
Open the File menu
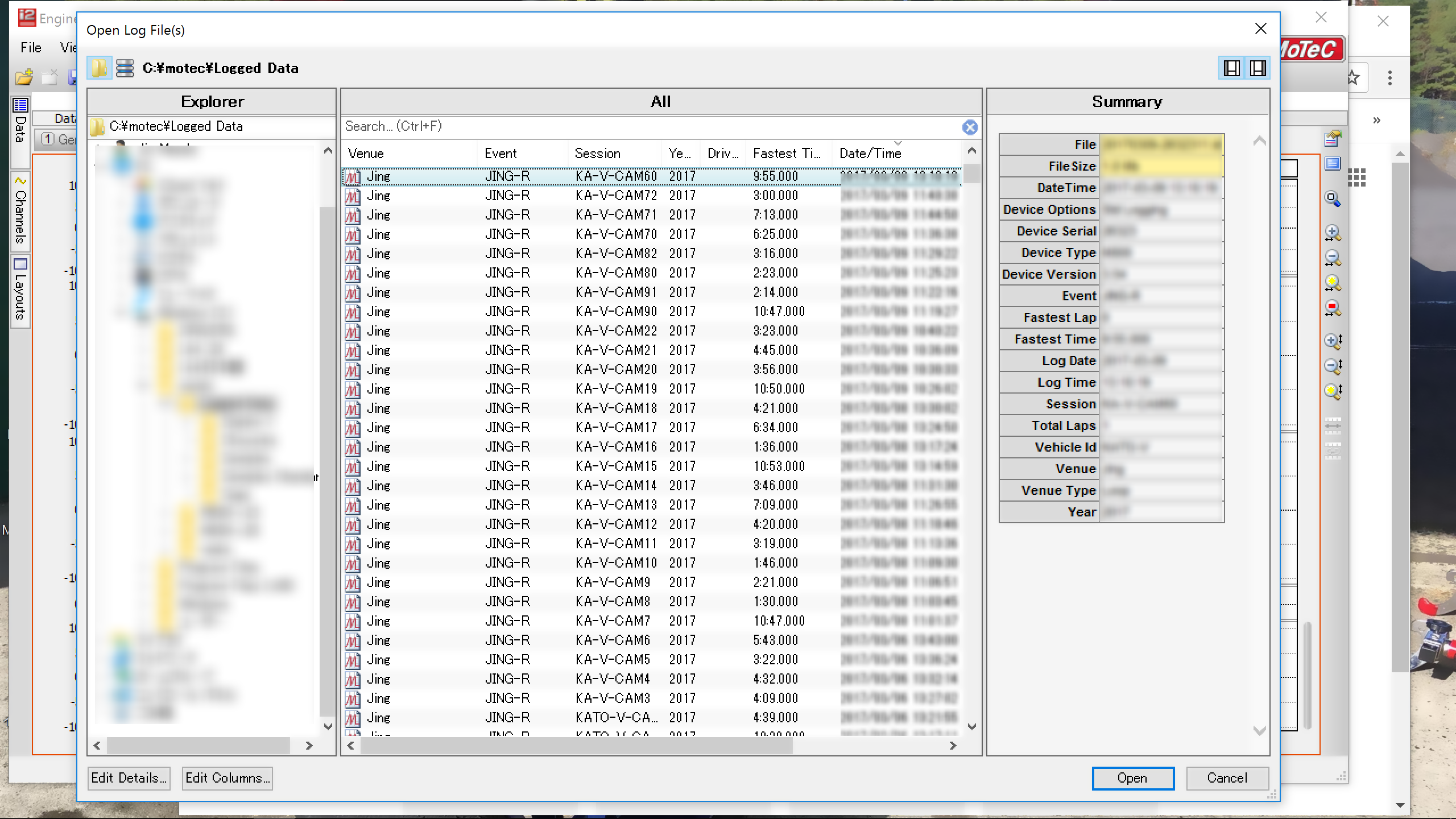click(31, 48)
